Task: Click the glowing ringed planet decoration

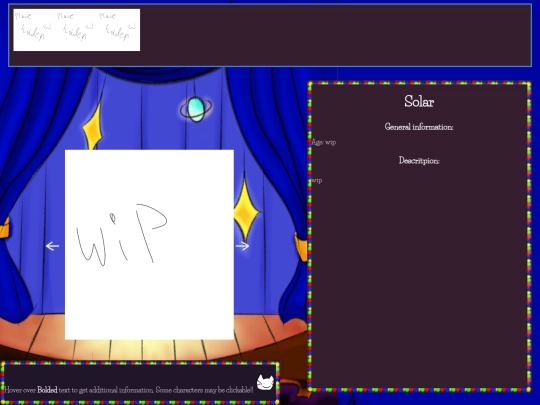Action: point(196,109)
